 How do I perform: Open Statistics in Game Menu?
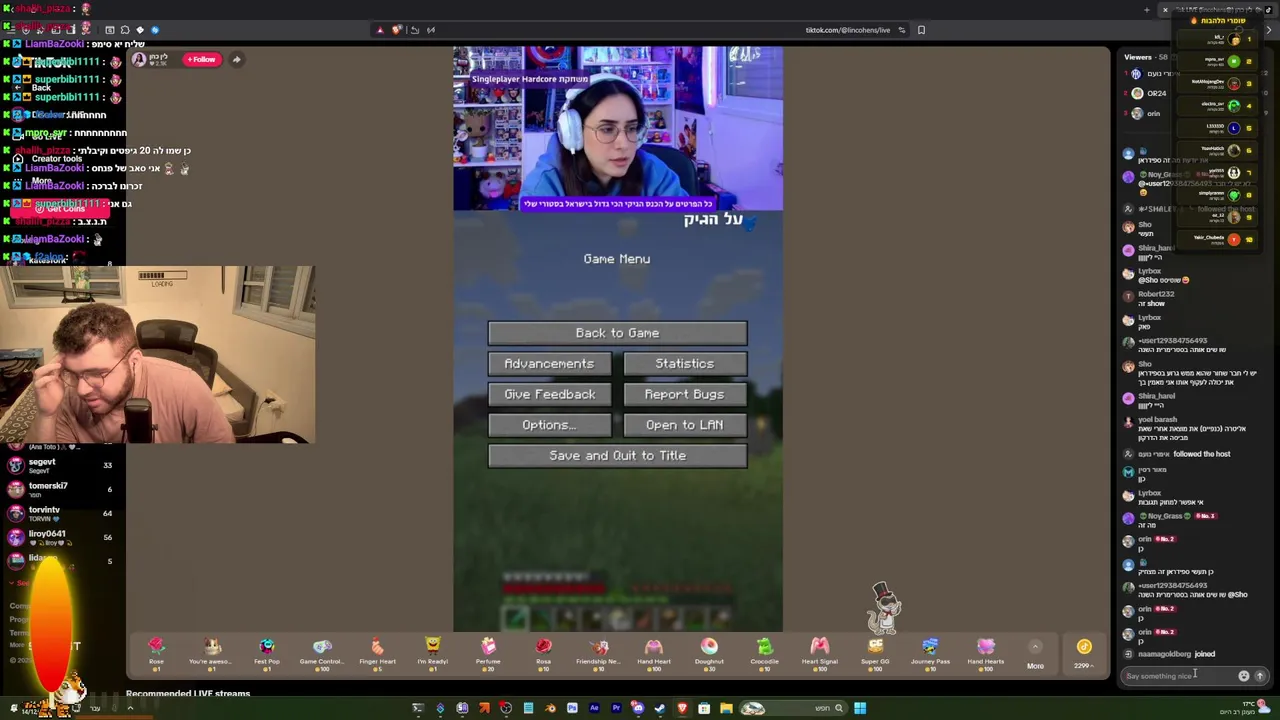click(685, 364)
